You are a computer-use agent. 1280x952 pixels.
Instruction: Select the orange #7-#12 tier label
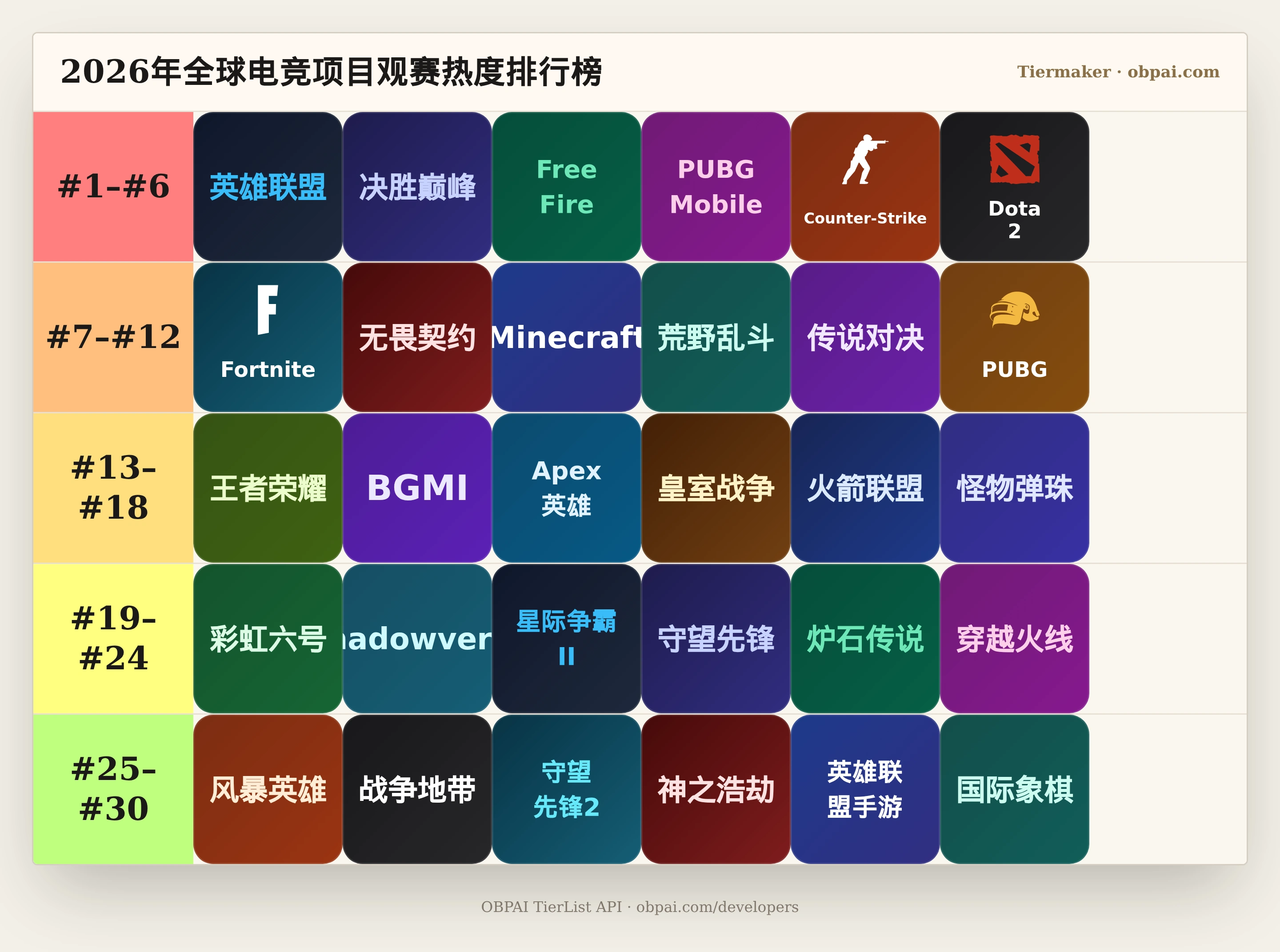pyautogui.click(x=113, y=337)
